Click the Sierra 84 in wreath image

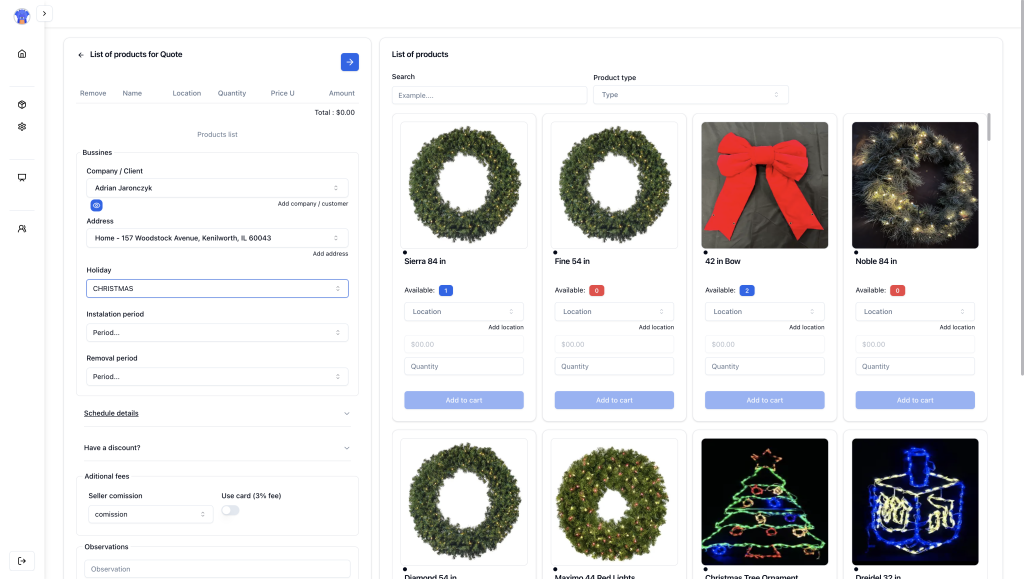point(464,185)
